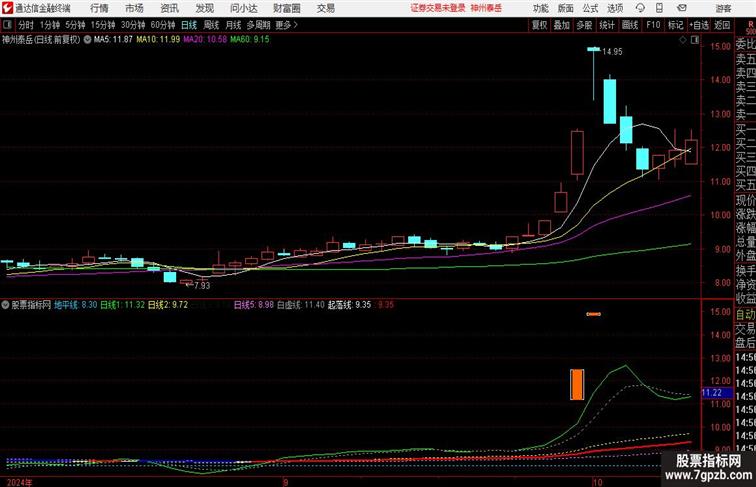Select the 周线 weekly period
Viewport: 756px width, 487px height.
[x=211, y=25]
